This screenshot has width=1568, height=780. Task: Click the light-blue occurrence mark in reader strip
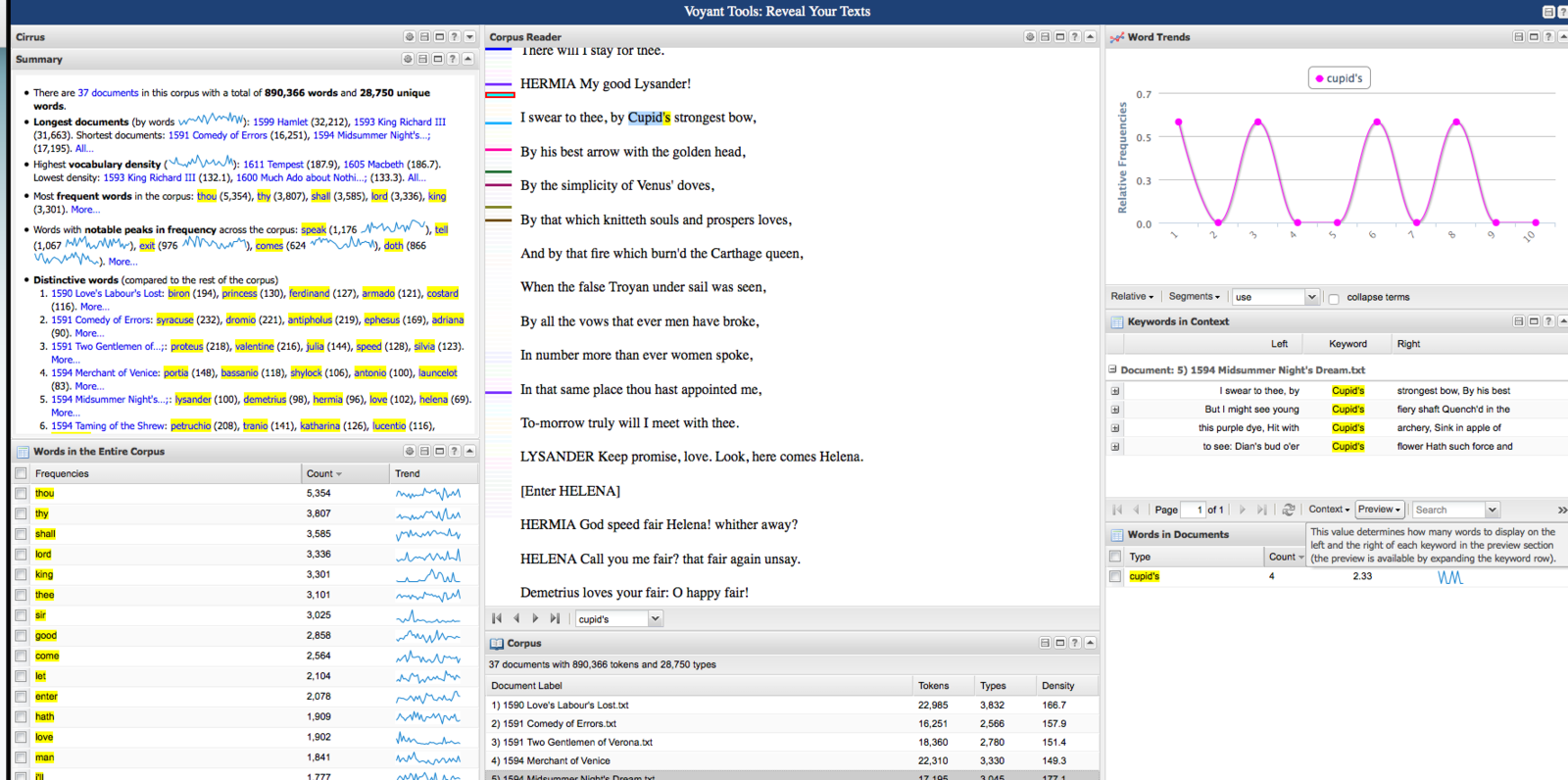(499, 123)
